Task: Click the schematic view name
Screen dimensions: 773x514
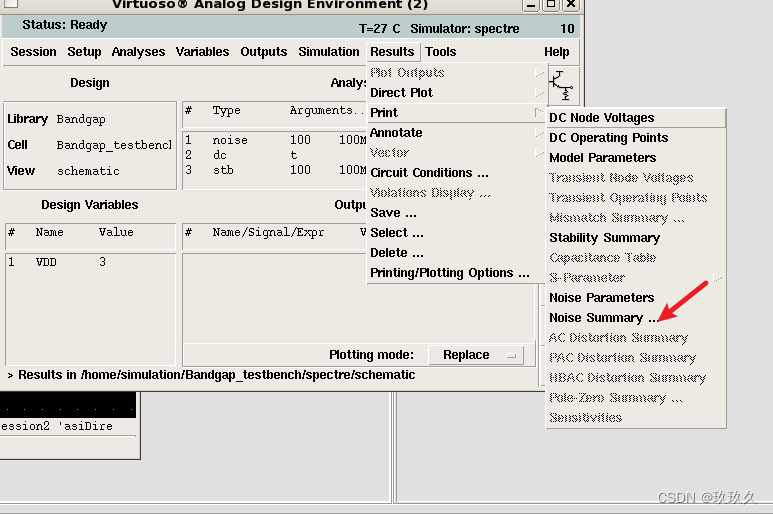Action: click(x=88, y=171)
